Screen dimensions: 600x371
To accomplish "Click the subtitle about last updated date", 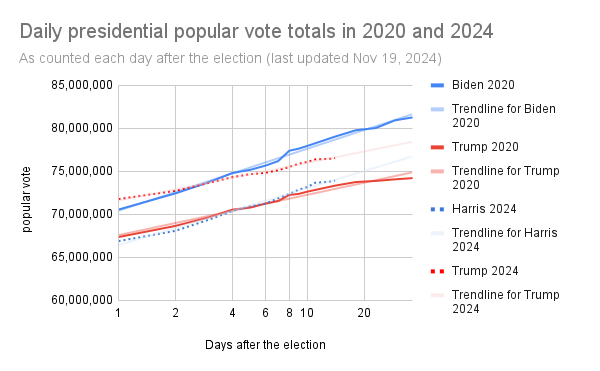I will (230, 59).
